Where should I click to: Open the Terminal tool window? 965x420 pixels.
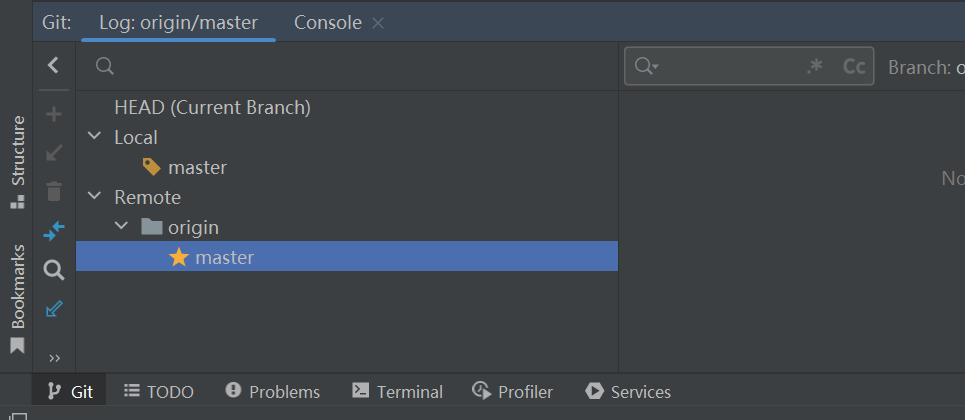point(397,392)
